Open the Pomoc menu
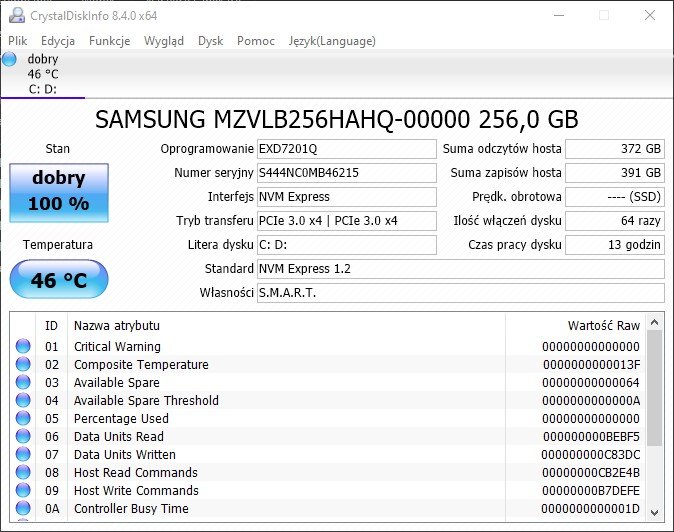The height and width of the screenshot is (532, 674). [x=256, y=41]
